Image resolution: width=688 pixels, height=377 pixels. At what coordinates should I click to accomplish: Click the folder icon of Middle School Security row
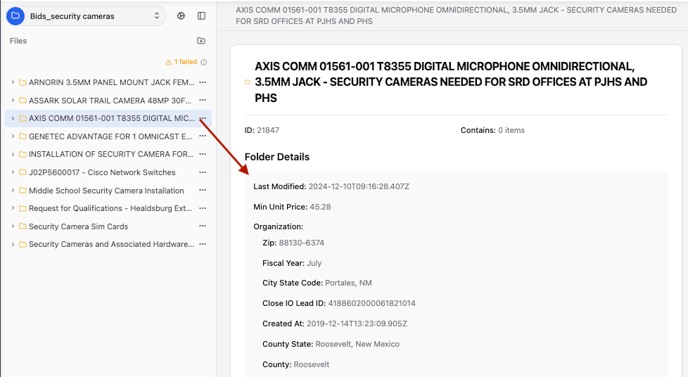(22, 190)
